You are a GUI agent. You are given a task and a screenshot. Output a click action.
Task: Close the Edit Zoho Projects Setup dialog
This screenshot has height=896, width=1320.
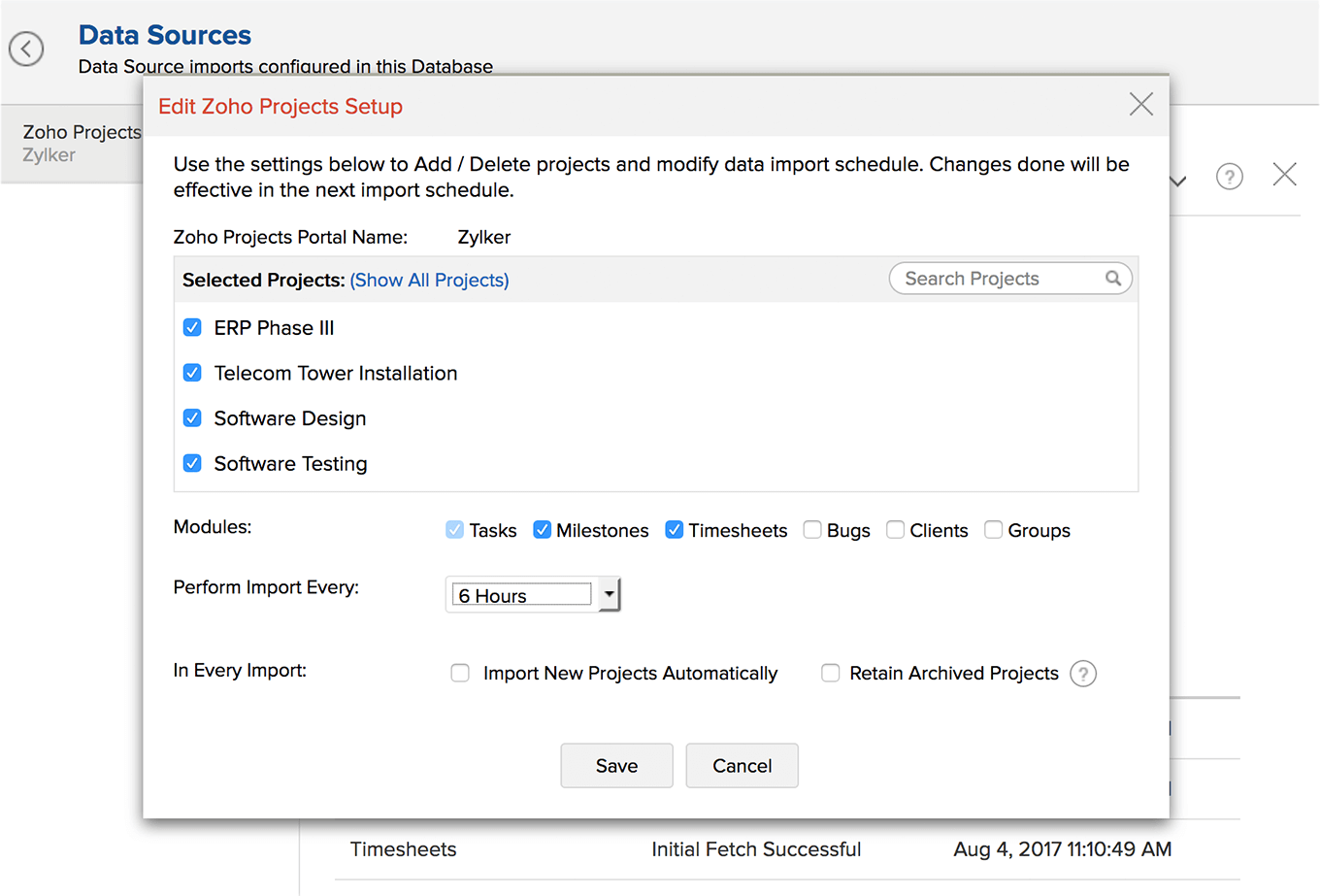pos(1141,105)
